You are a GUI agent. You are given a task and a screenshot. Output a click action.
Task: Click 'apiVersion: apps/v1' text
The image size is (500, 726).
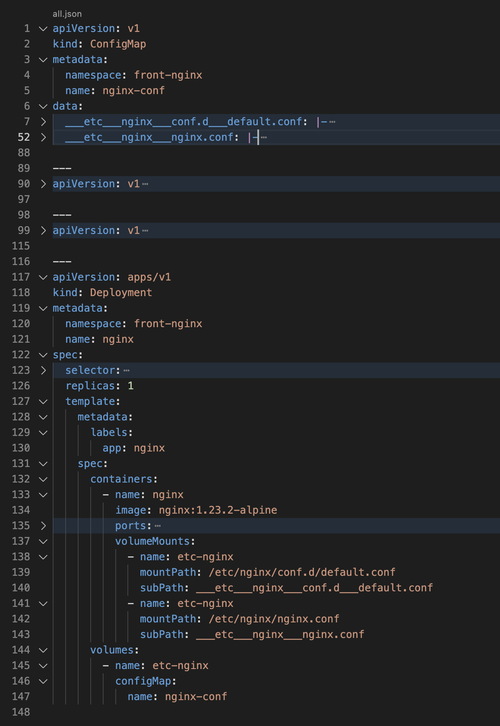[112, 277]
